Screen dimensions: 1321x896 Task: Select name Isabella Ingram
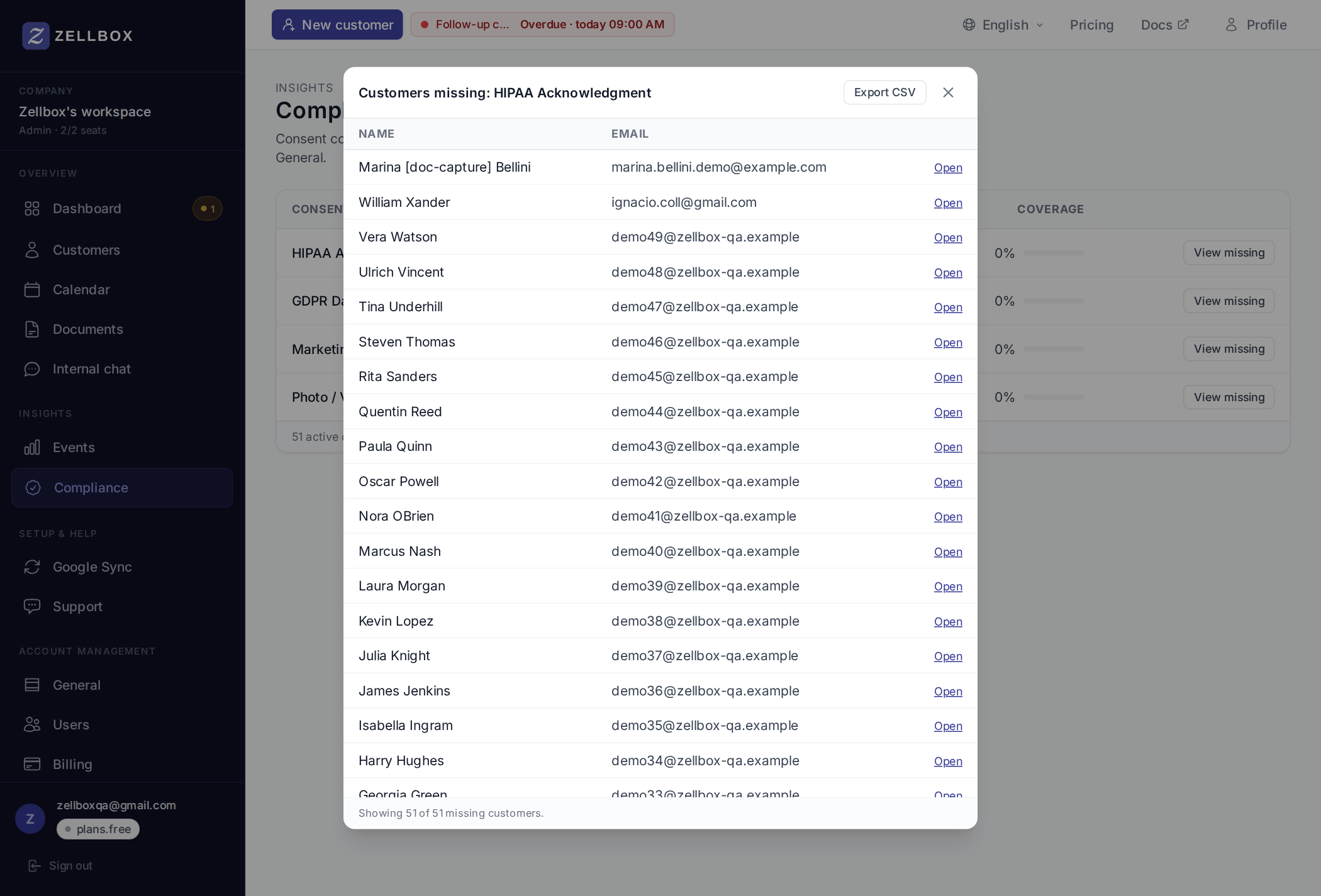[405, 726]
